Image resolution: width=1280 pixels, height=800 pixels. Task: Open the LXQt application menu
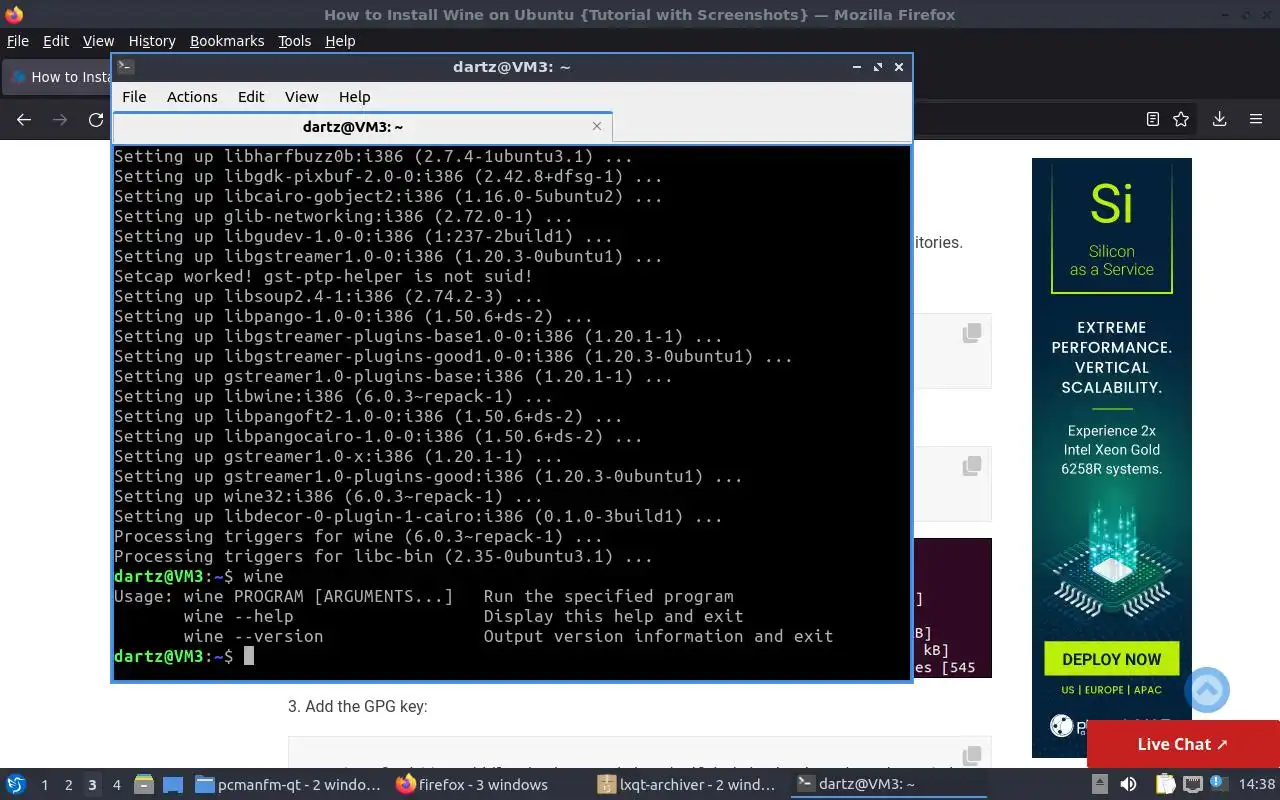click(16, 785)
